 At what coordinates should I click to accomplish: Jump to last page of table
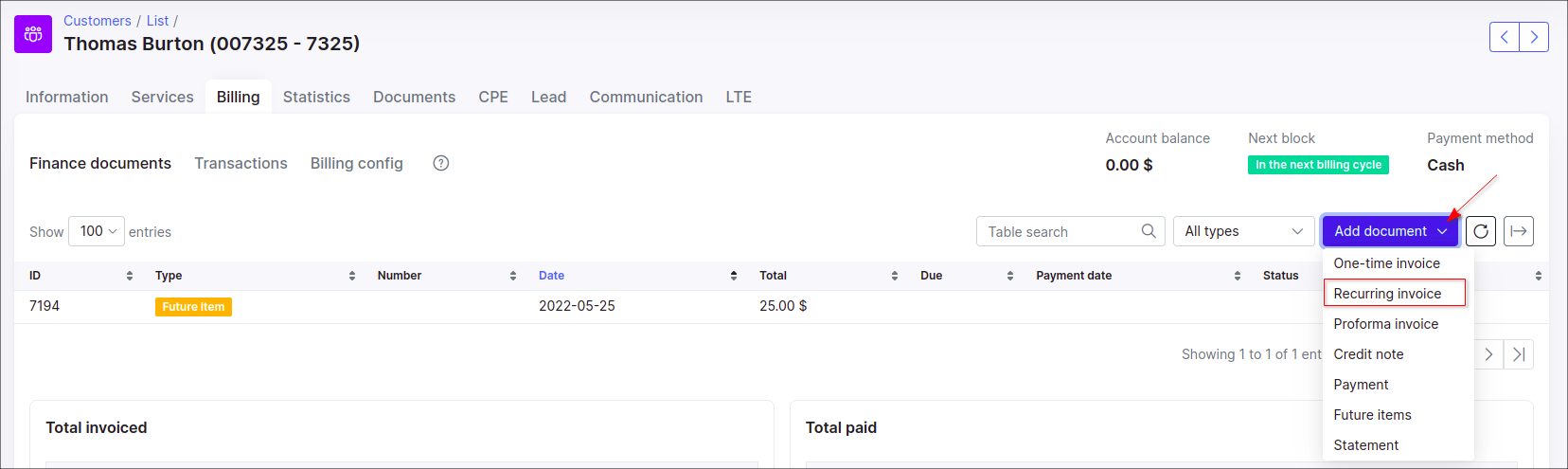1519,354
